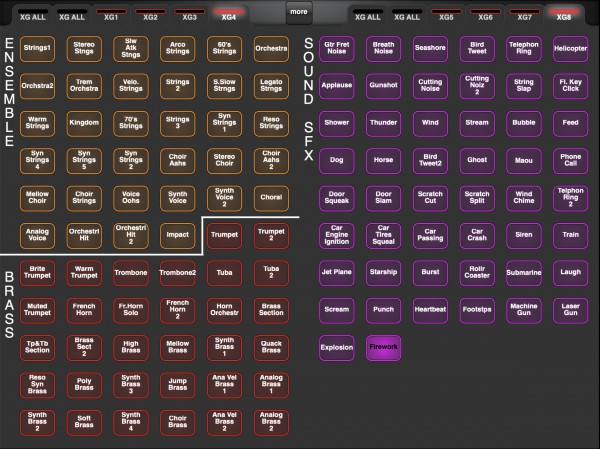
Task: Select the Choir Aahs voice
Action: (178, 161)
